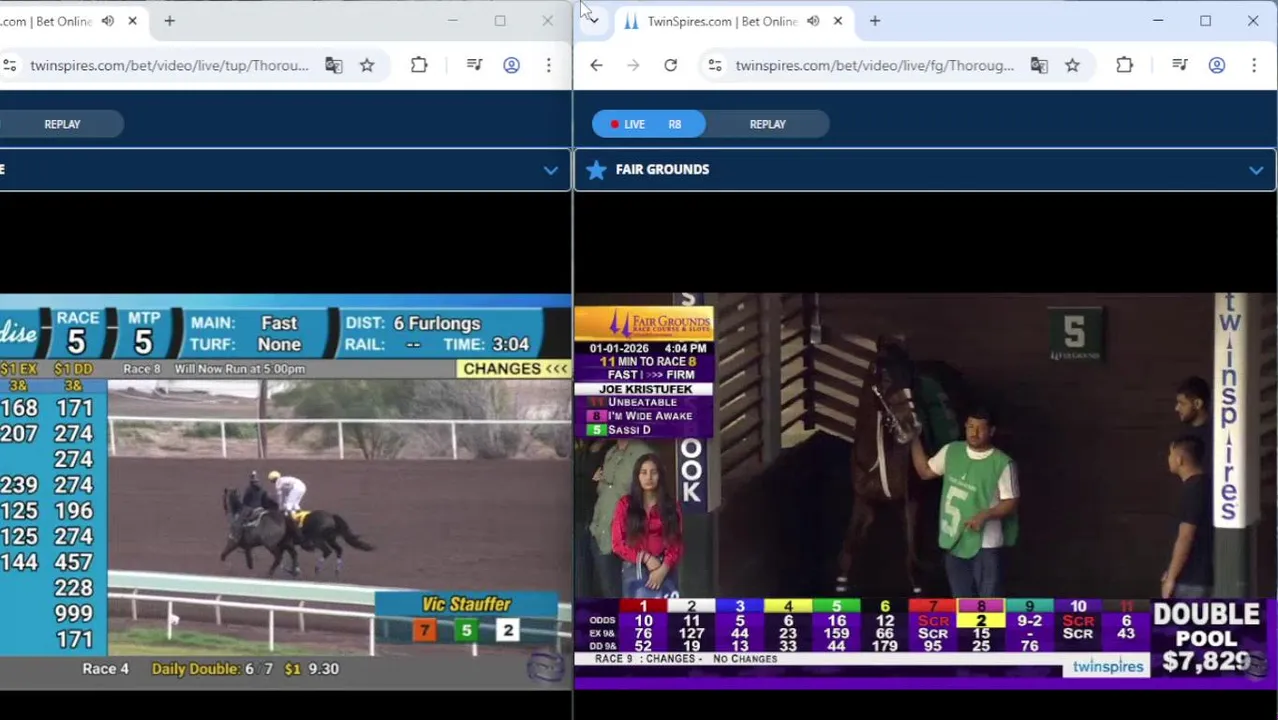Open translate icon in the right window
The height and width of the screenshot is (720, 1278).
tap(1039, 65)
